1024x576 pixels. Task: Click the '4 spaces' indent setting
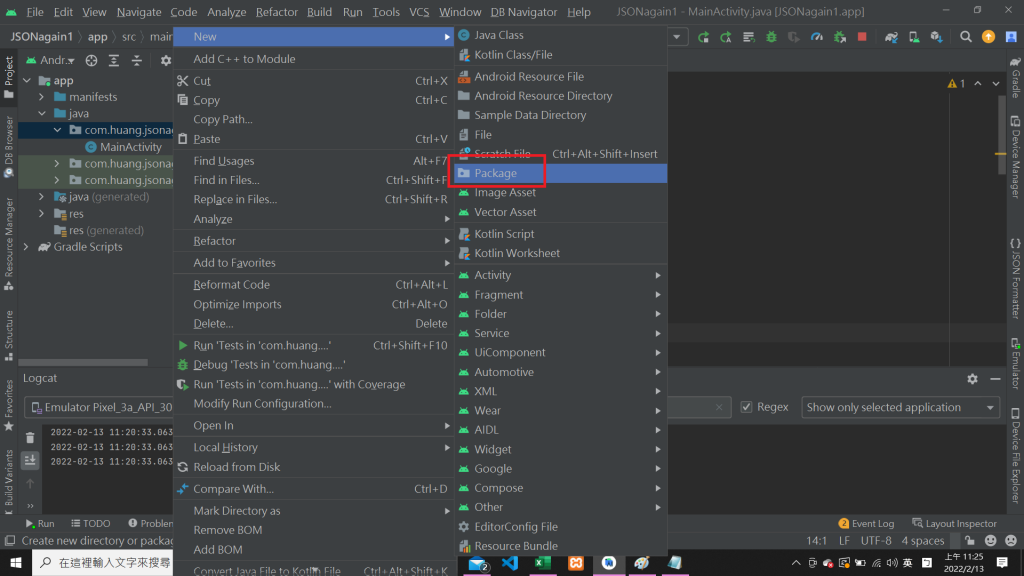(x=923, y=541)
